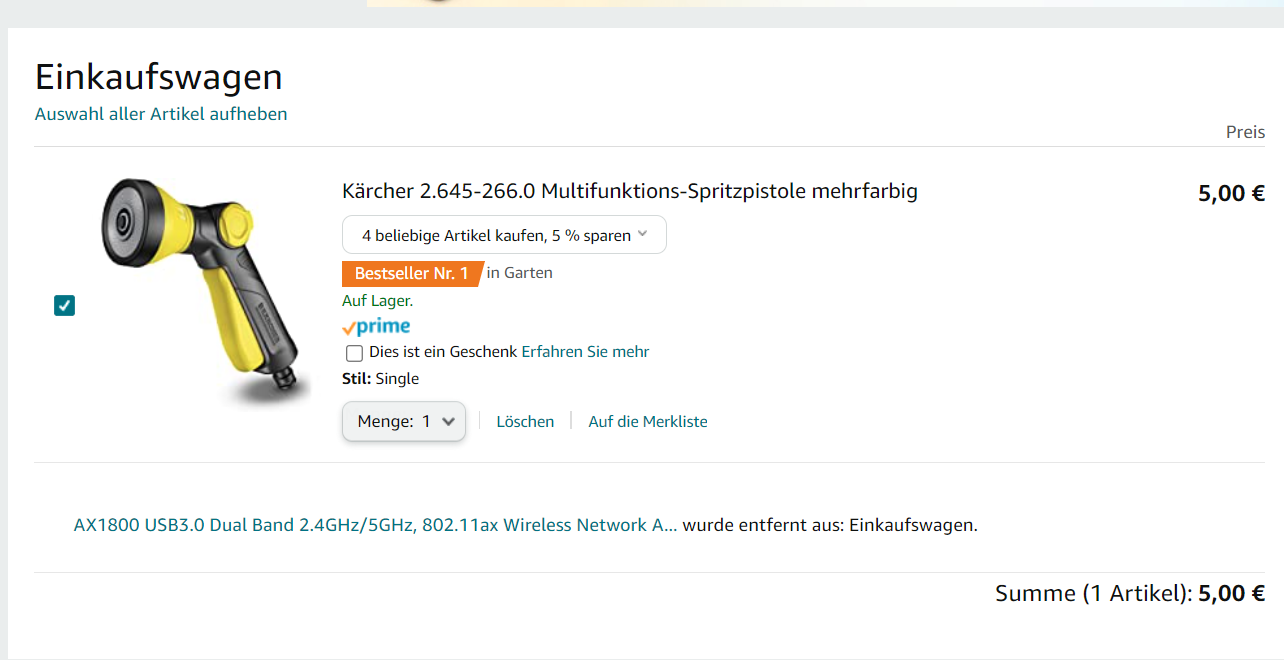Click 'Erfahren Sie mehr' about gifts
This screenshot has width=1284, height=660.
tap(585, 352)
